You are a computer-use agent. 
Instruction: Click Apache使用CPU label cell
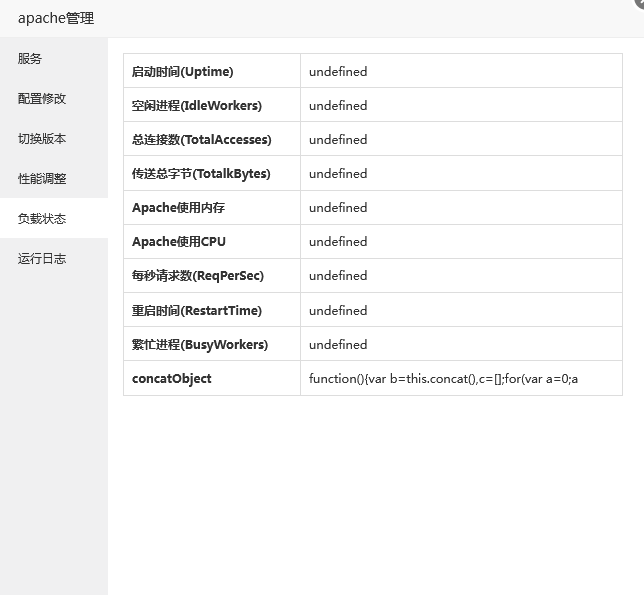[212, 241]
